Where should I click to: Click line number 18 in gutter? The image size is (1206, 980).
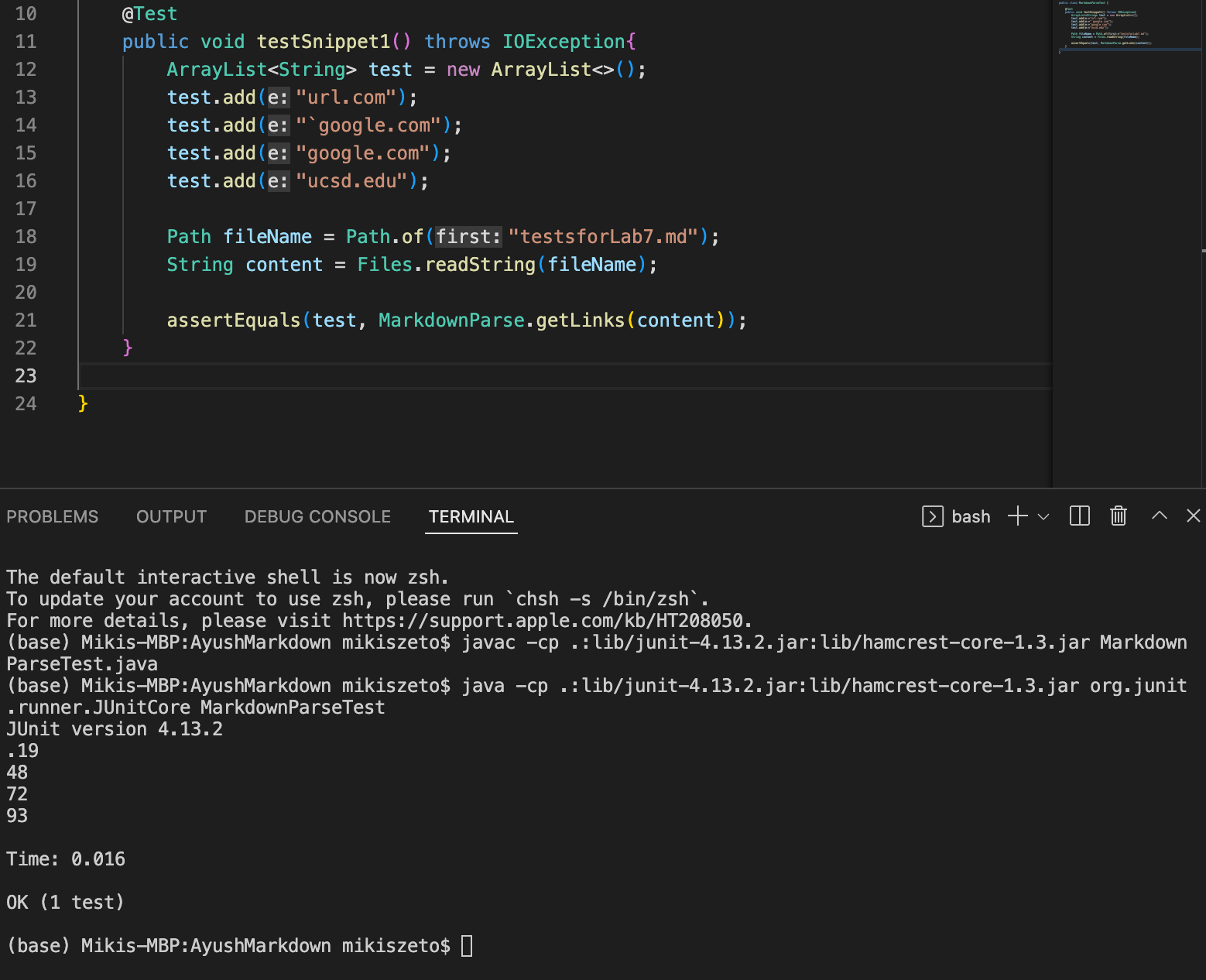26,237
